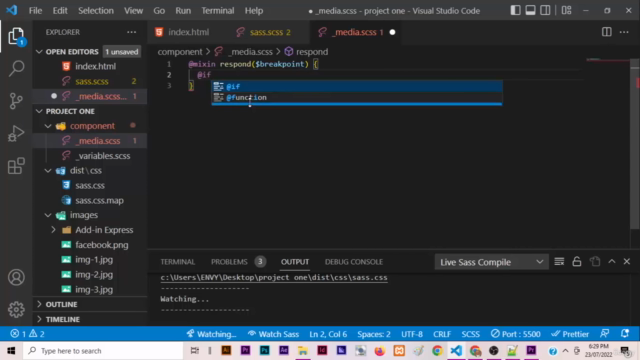Screen dimensions: 640x360
Task: Open sass.css.map file
Action: pyautogui.click(x=99, y=200)
